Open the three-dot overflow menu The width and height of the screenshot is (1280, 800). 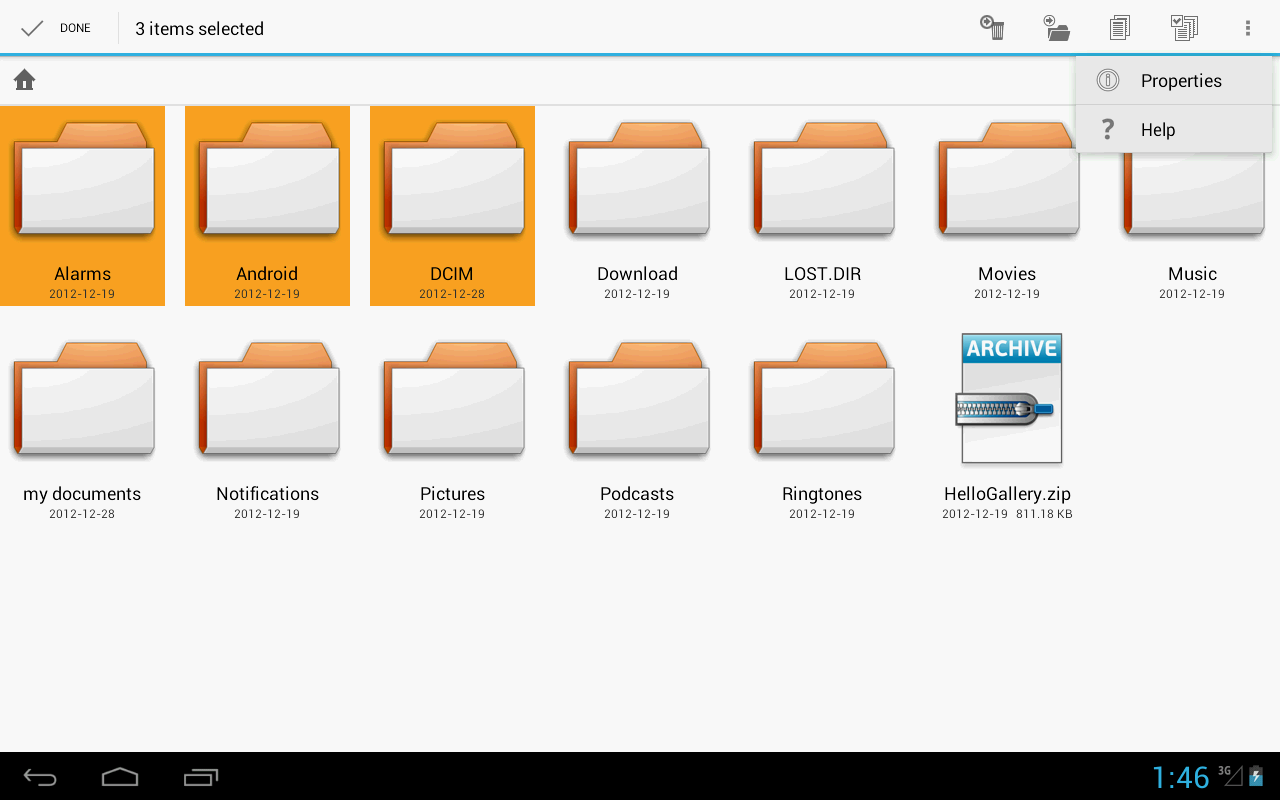[x=1248, y=28]
